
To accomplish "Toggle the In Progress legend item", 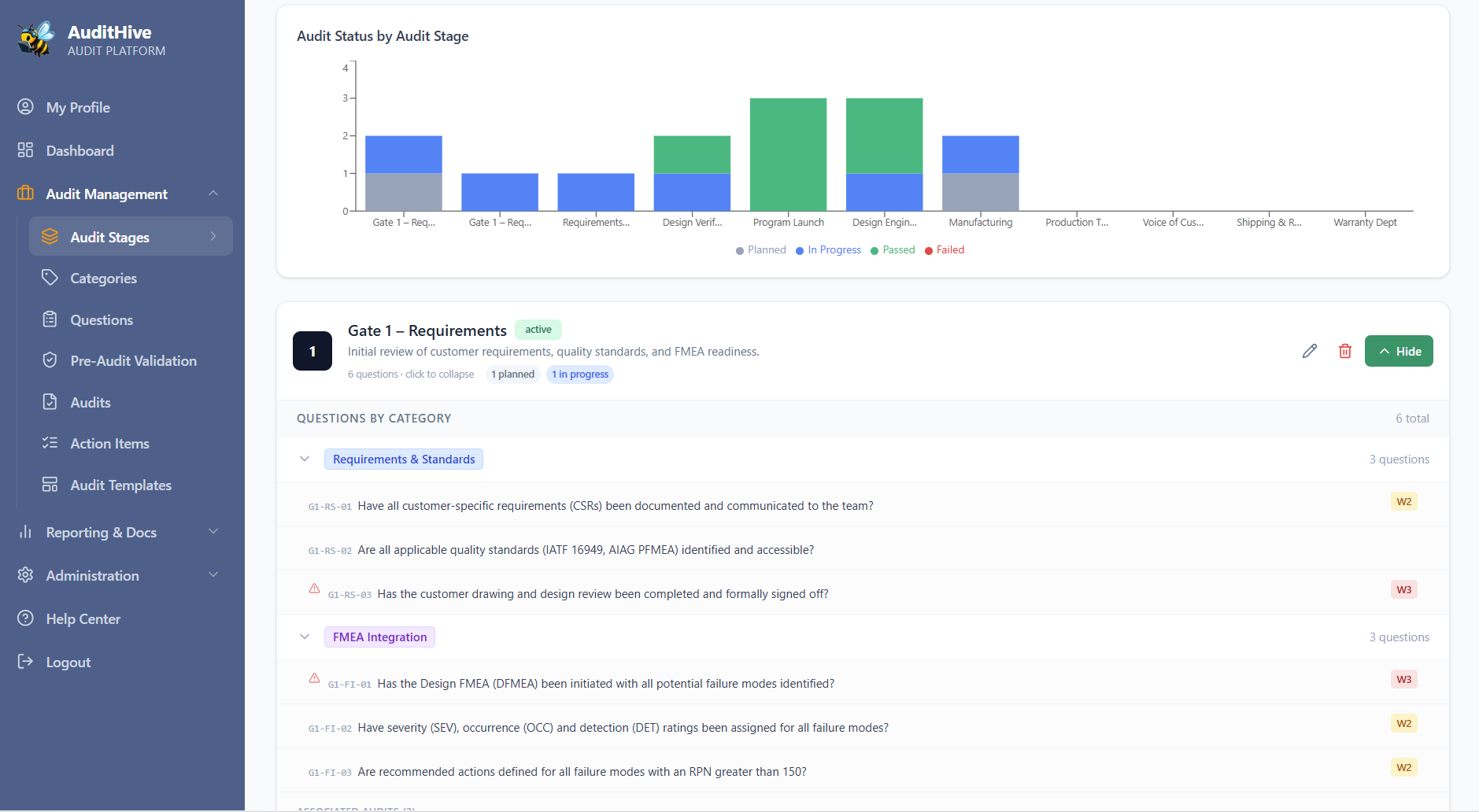I will (x=828, y=250).
